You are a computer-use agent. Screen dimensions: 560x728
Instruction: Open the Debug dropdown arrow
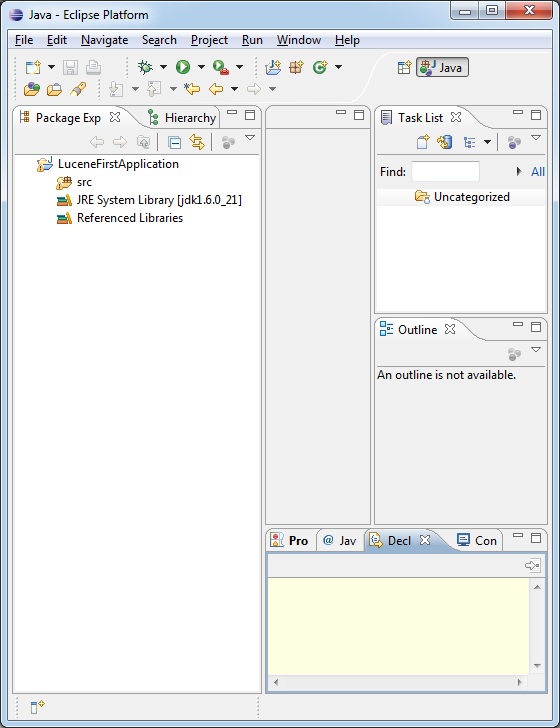point(163,67)
